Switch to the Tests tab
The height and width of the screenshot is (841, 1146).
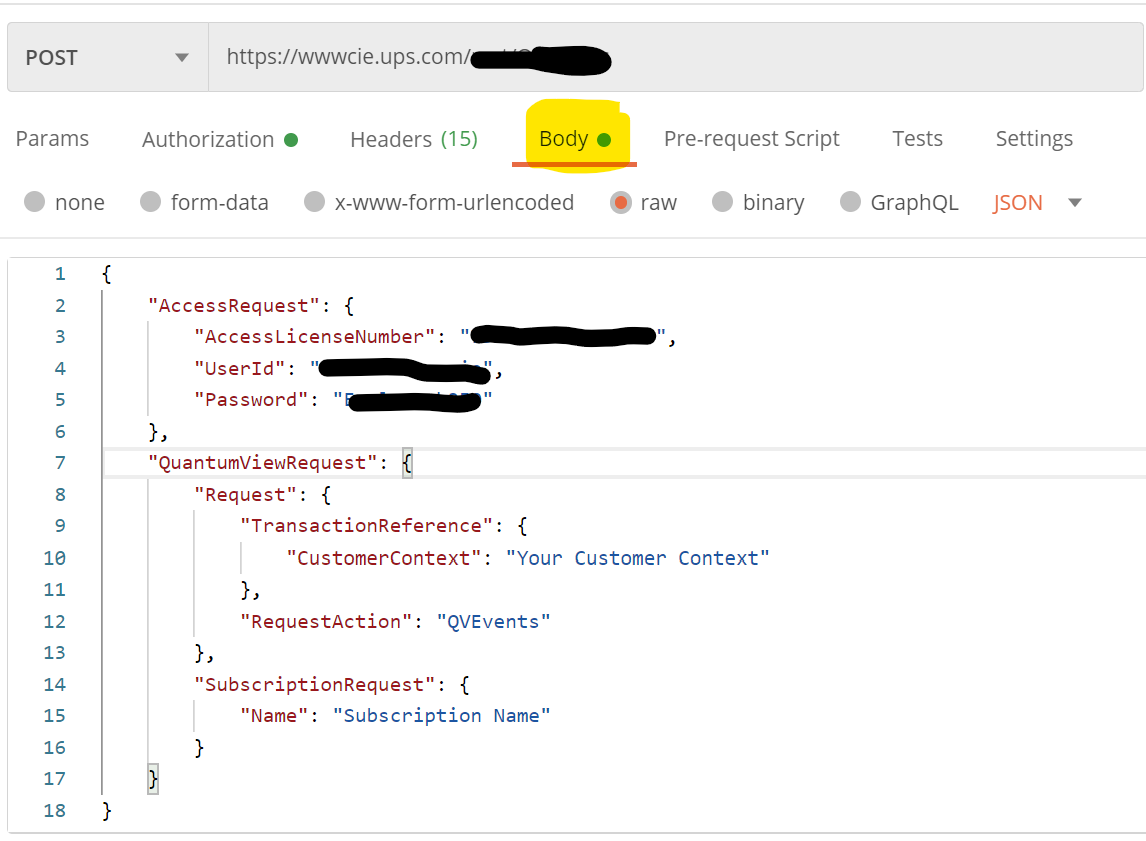pos(917,139)
